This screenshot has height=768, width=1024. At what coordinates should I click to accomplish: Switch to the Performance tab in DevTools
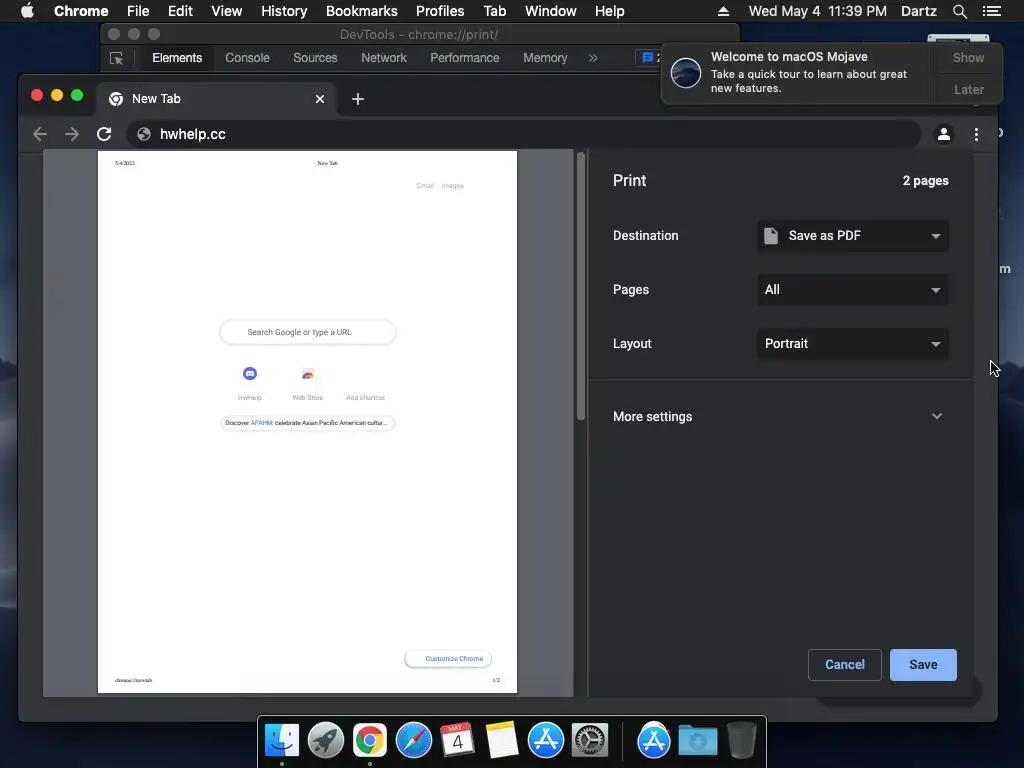[464, 58]
